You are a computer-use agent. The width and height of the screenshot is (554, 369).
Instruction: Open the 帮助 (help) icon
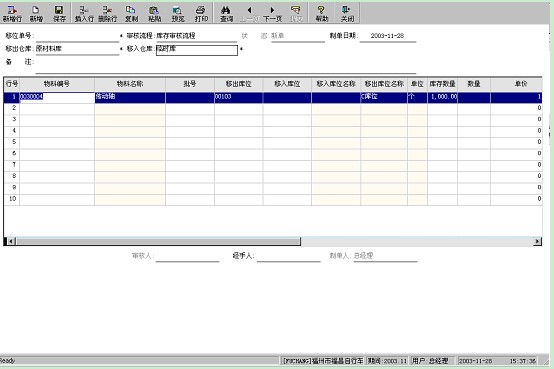(322, 13)
